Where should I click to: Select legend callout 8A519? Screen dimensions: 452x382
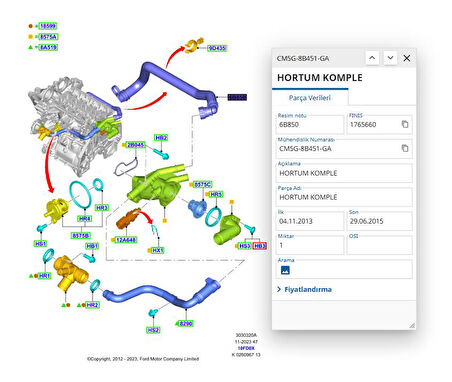click(x=48, y=47)
